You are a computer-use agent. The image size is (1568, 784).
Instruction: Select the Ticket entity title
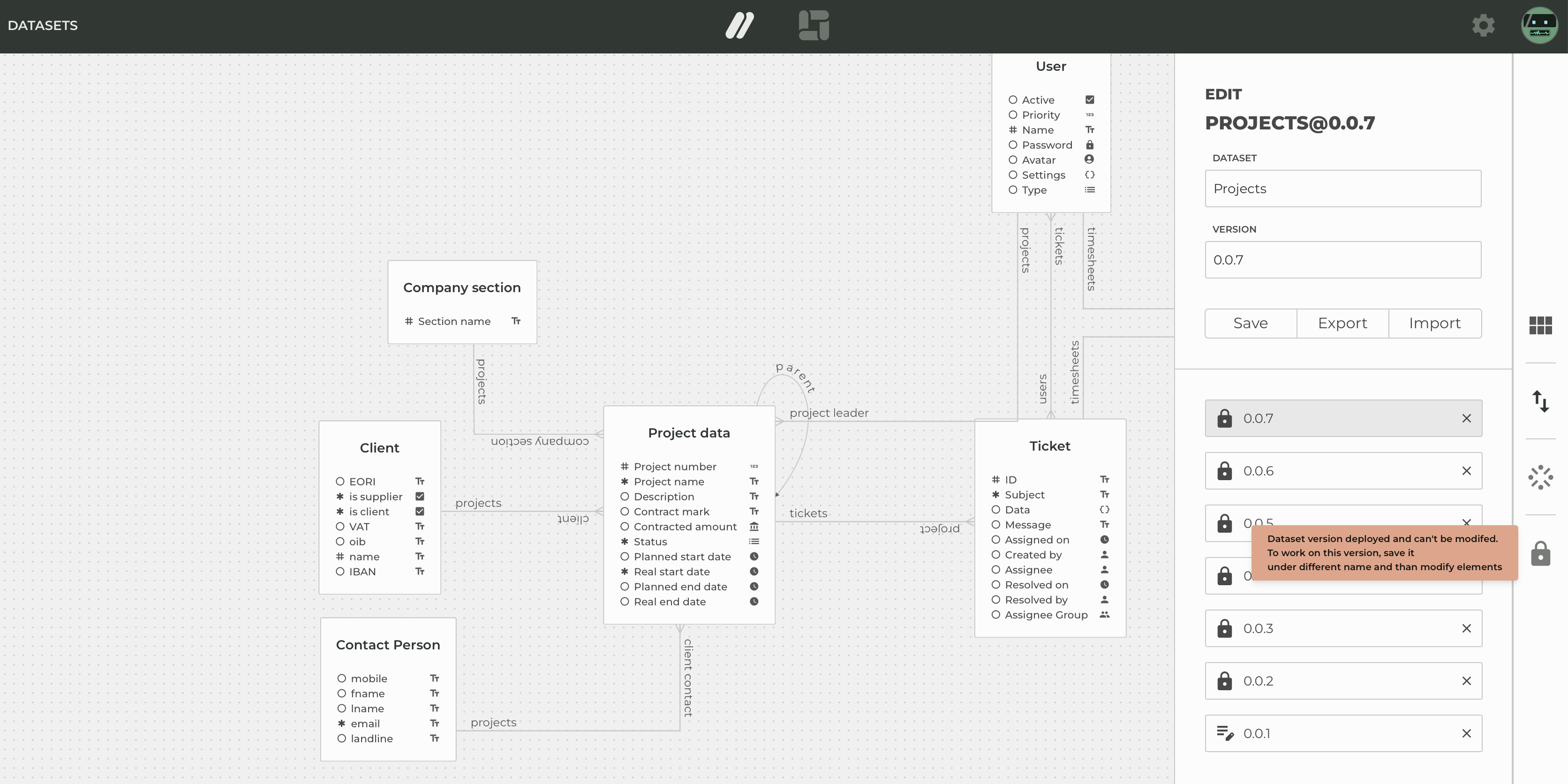click(x=1050, y=445)
